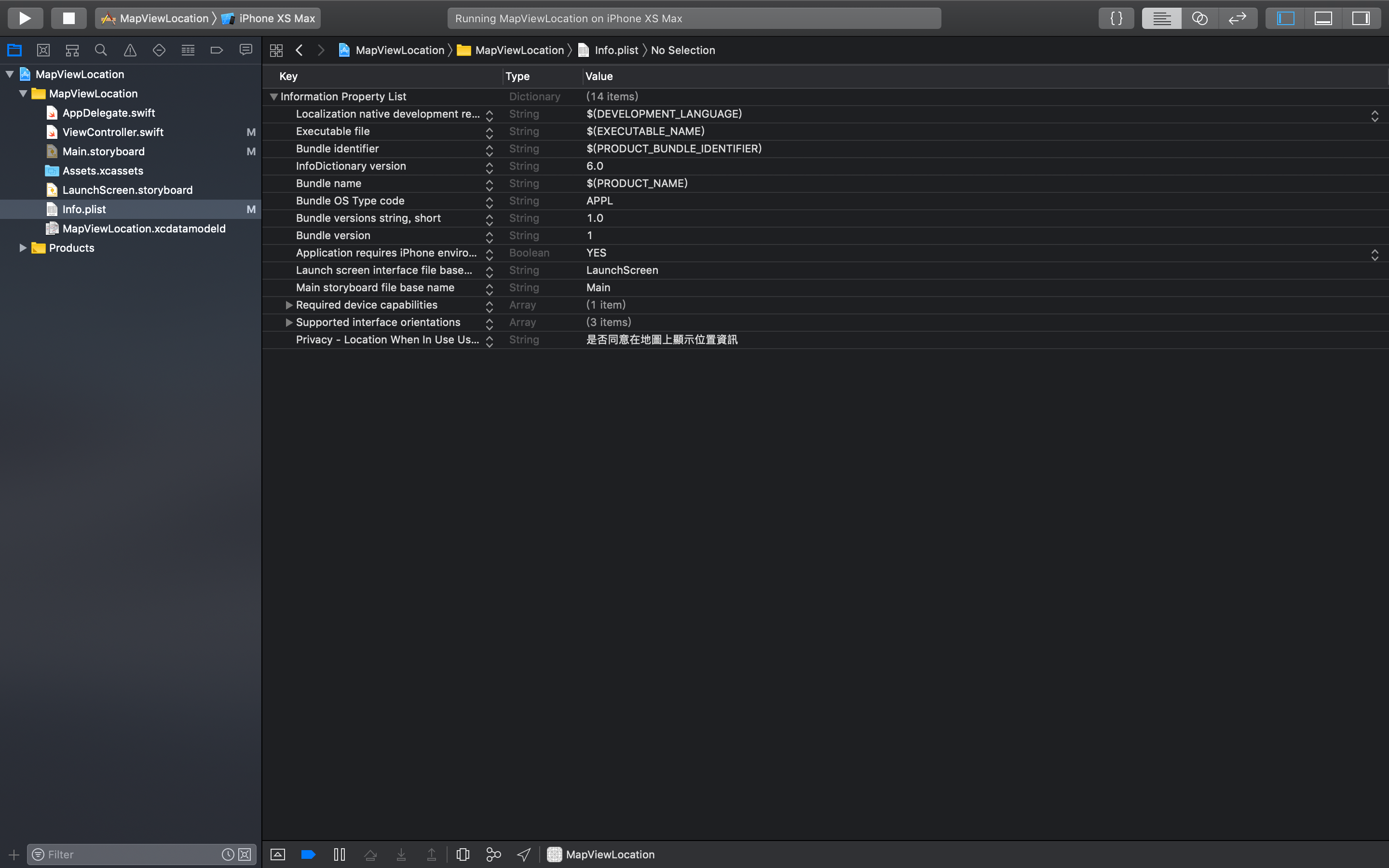The height and width of the screenshot is (868, 1389).
Task: Open value popup for Localization native development
Action: [x=1375, y=116]
